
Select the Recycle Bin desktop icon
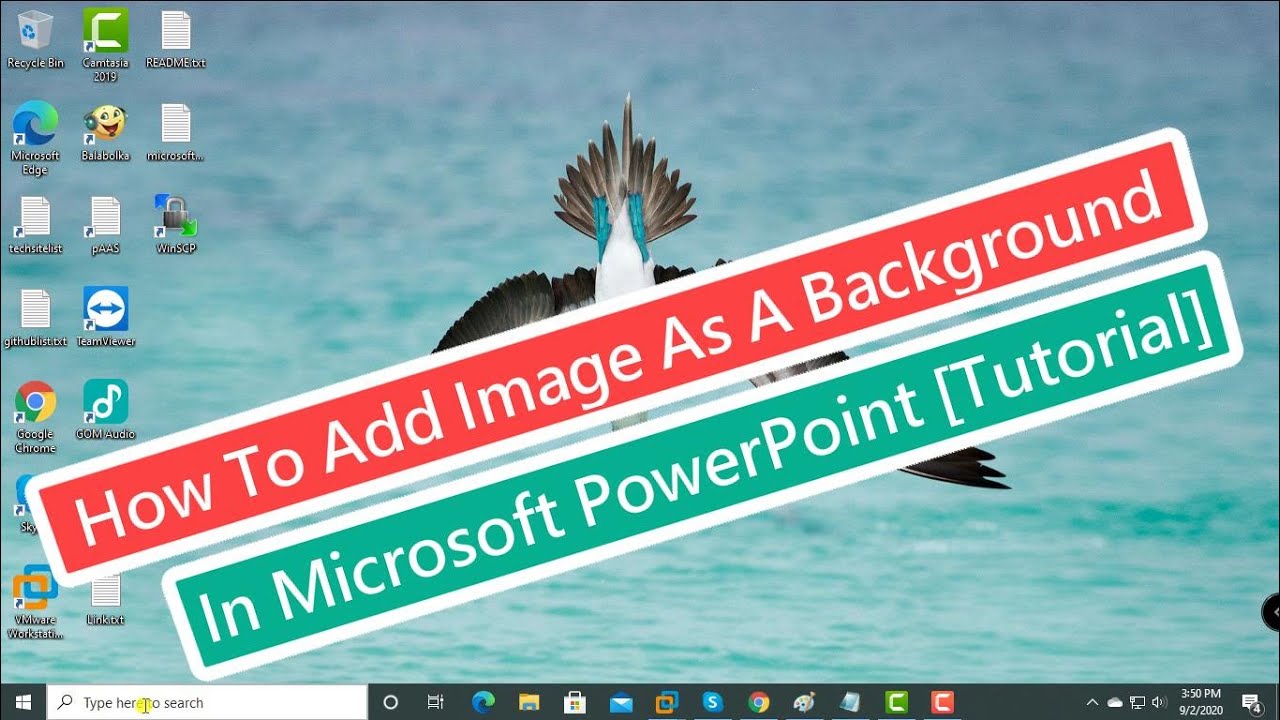(35, 39)
